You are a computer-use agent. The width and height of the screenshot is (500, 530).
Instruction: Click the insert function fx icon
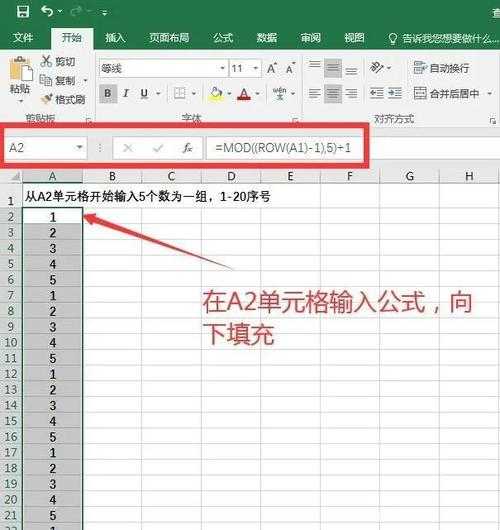187,148
